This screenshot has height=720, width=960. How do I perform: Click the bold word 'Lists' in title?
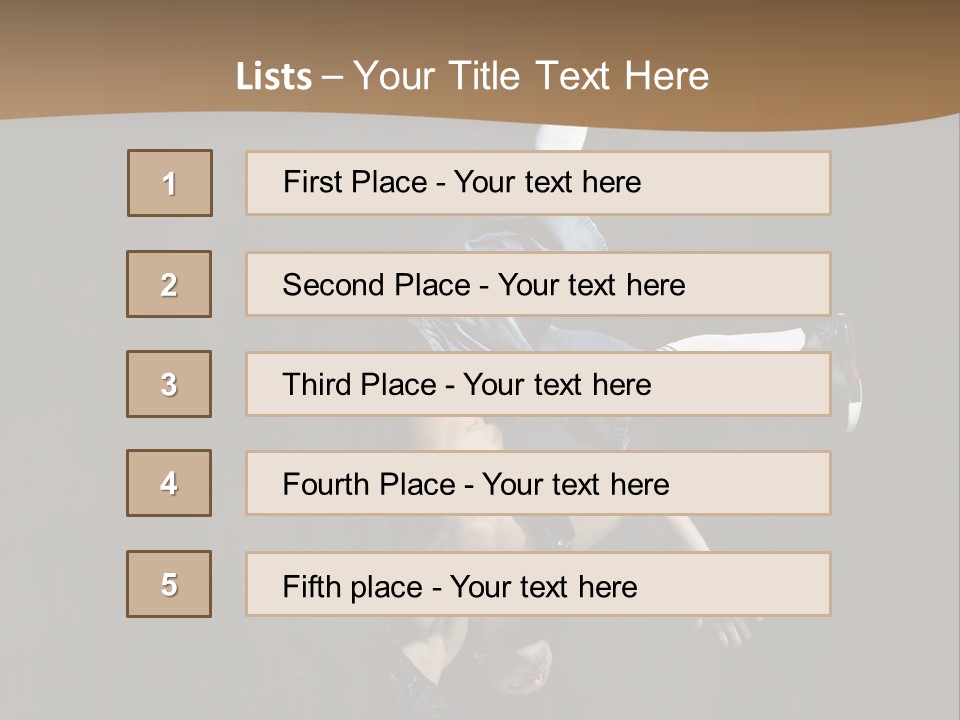click(x=274, y=77)
